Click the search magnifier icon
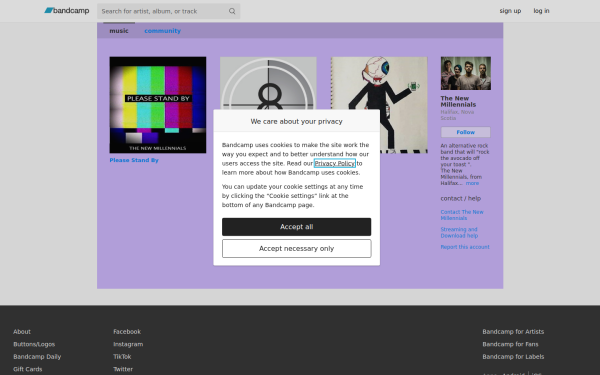This screenshot has height=375, width=600. click(232, 11)
